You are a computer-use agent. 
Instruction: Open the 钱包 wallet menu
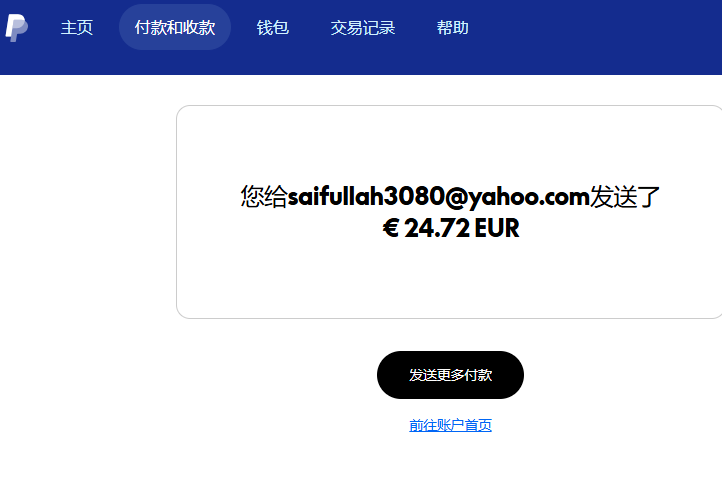tap(273, 28)
